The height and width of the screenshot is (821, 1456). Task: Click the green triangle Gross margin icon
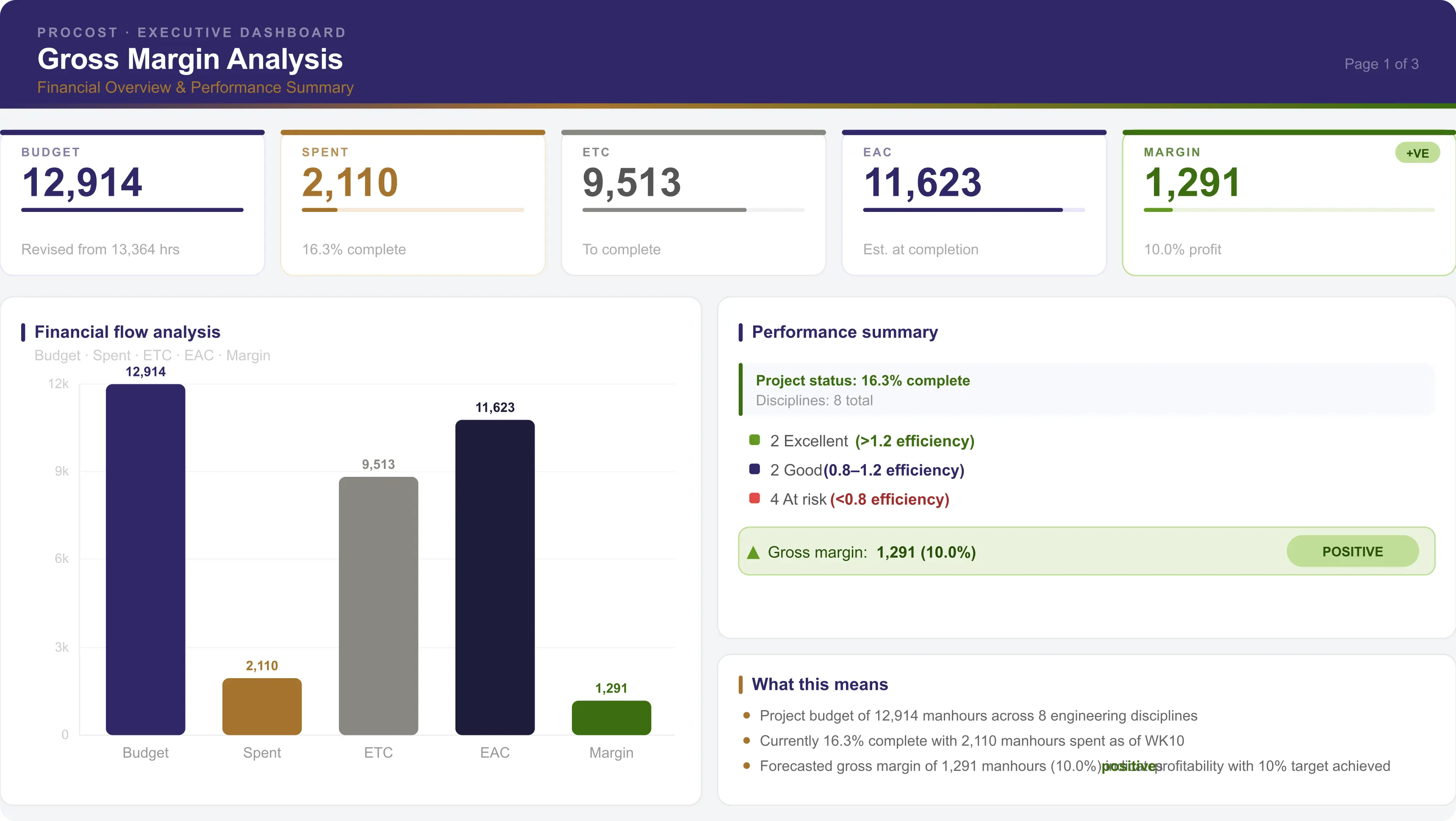[753, 552]
